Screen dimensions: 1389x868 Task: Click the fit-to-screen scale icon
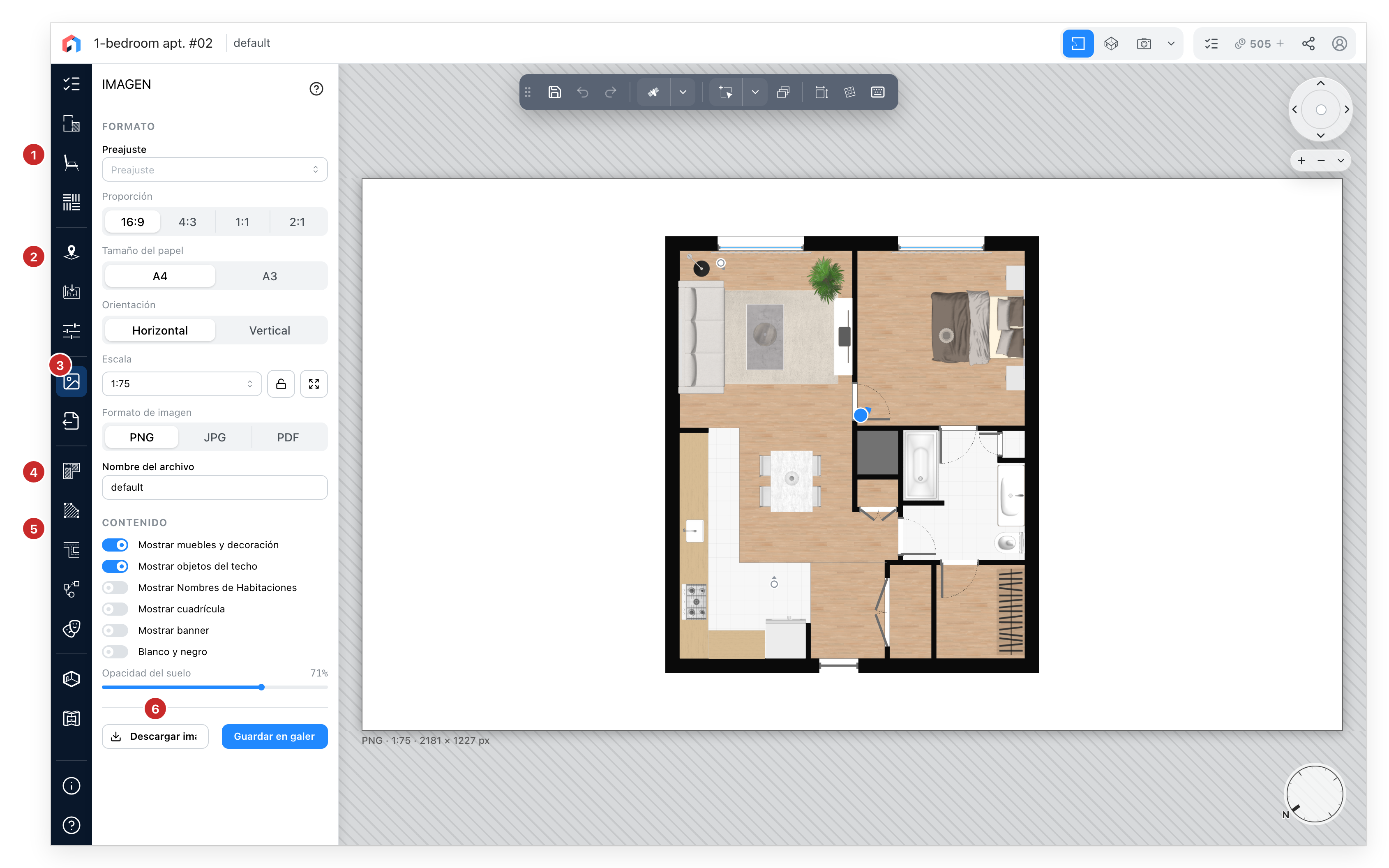(x=314, y=384)
